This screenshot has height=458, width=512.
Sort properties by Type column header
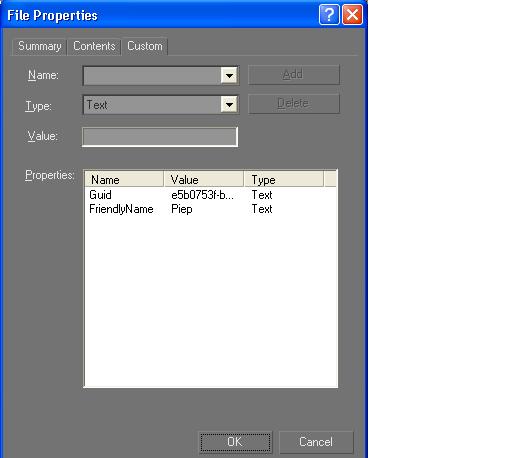click(x=284, y=179)
